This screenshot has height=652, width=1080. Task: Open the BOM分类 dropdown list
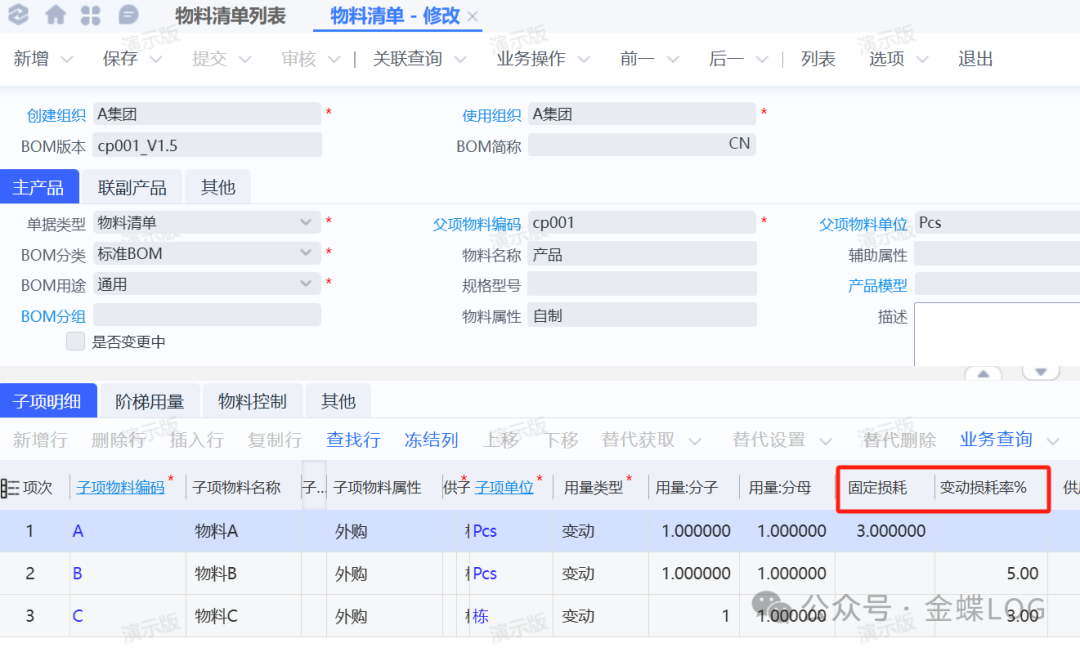point(308,254)
